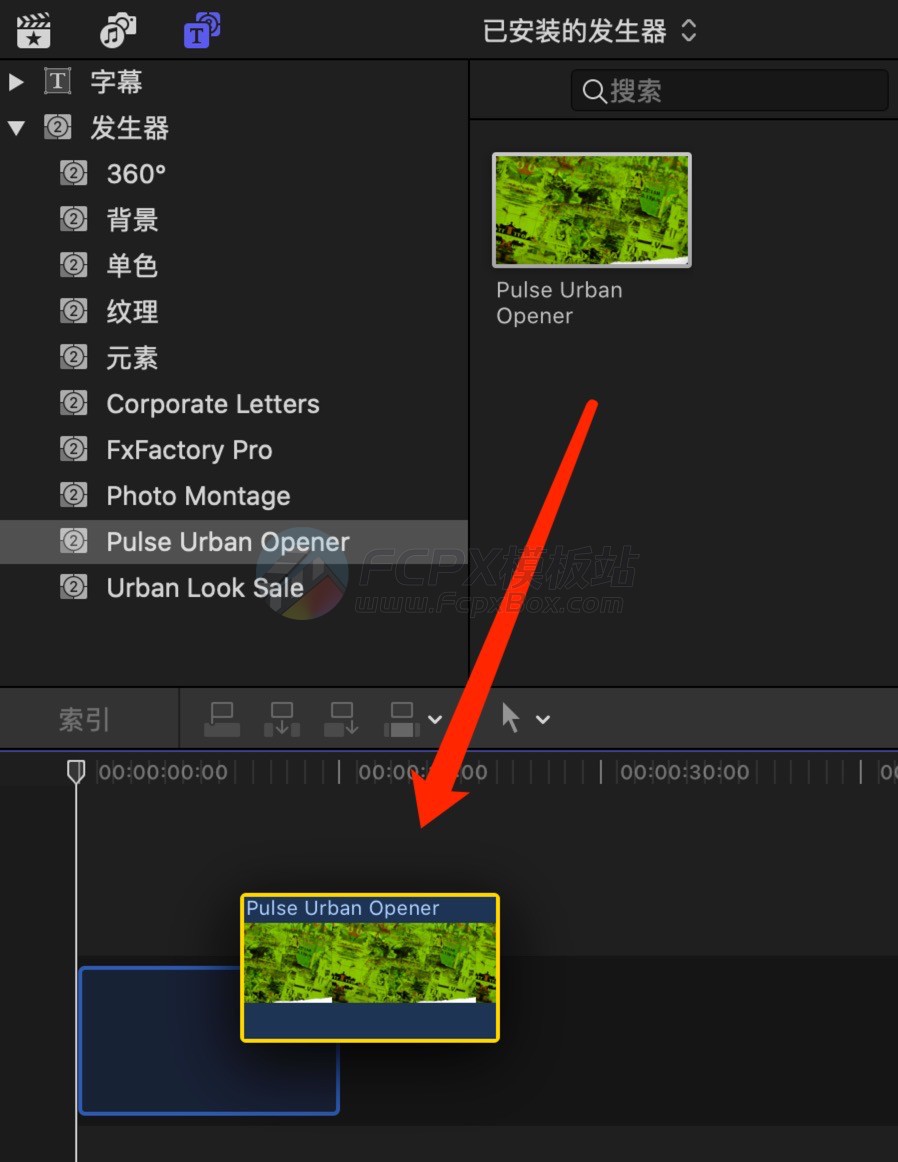Click the insert clip edit icon

[282, 720]
